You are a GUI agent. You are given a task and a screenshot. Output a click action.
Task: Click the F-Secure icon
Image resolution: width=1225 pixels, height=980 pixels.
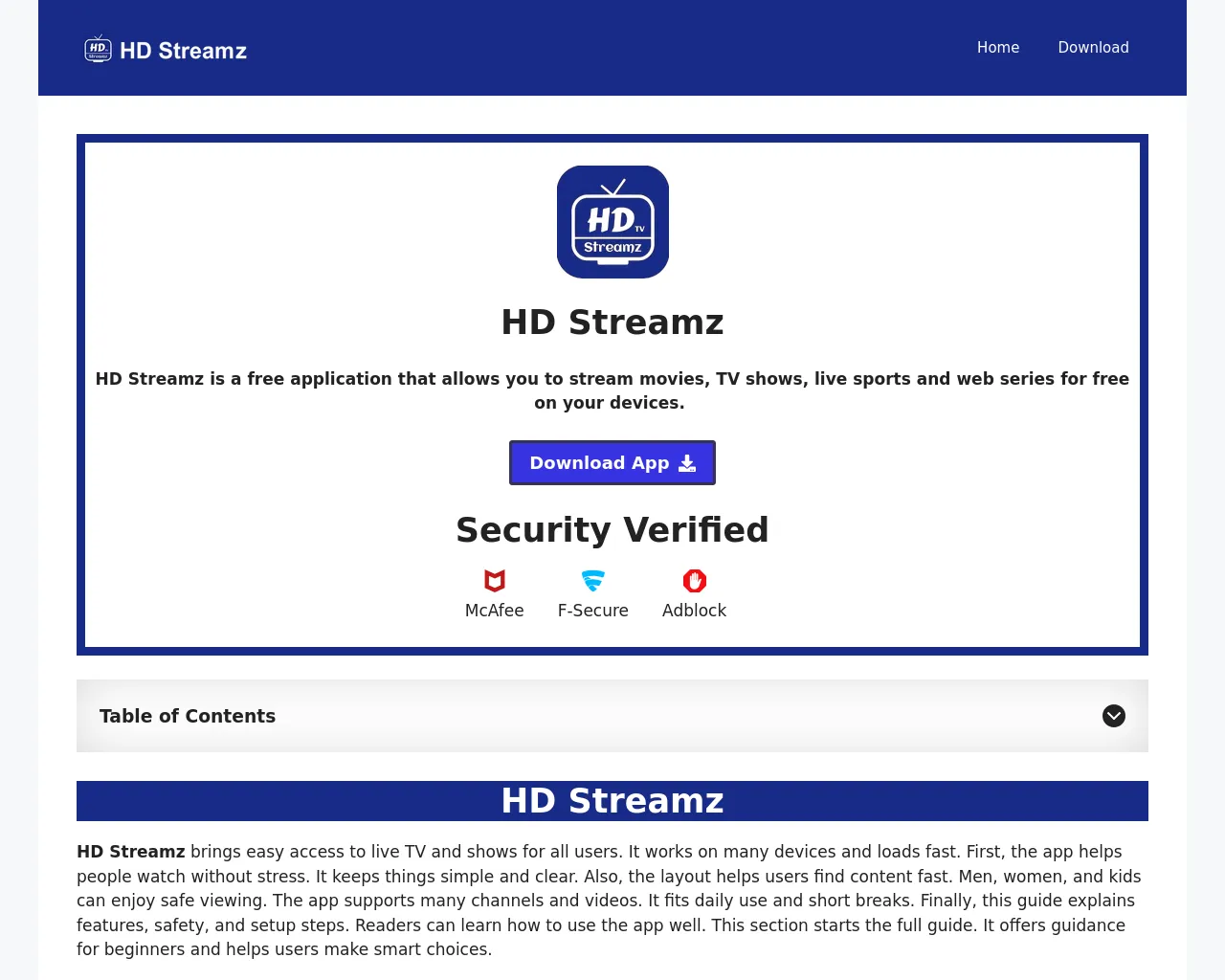593,581
